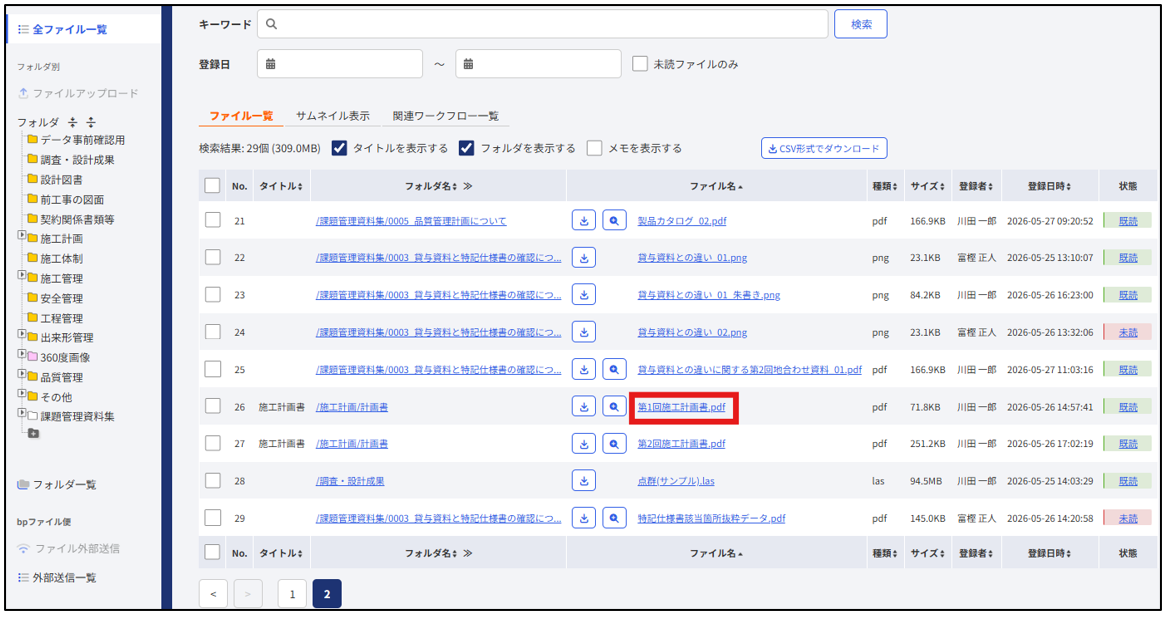Expand the 施工計画 folder
This screenshot has height=617, width=1166.
coord(22,236)
